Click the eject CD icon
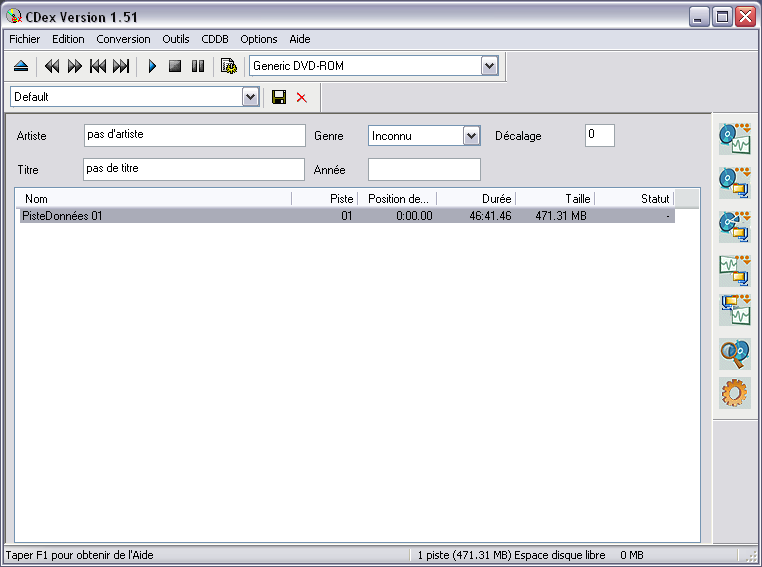Image resolution: width=762 pixels, height=567 pixels. (x=21, y=66)
